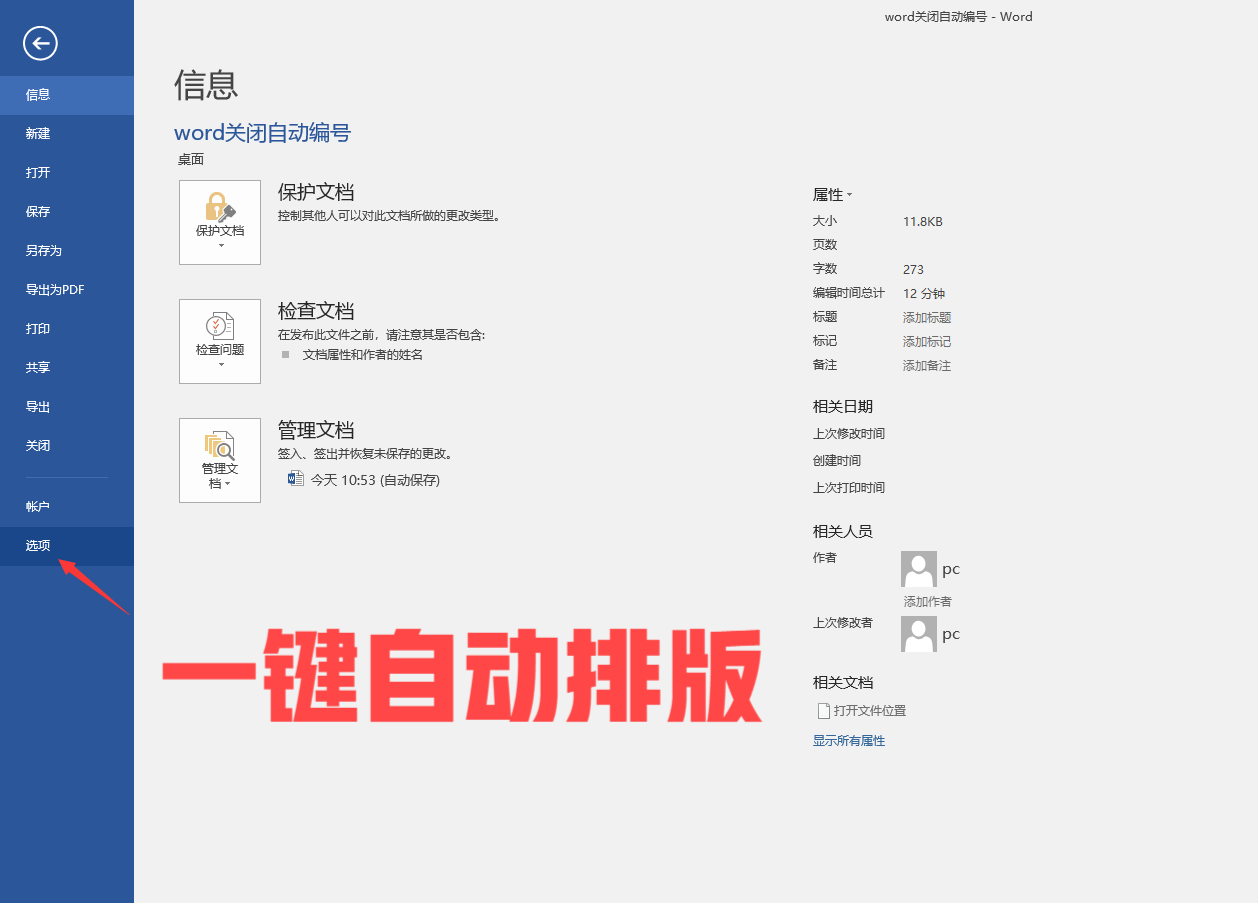1258x903 pixels.
Task: Click the 上次修改者 pc avatar picture
Action: point(918,634)
